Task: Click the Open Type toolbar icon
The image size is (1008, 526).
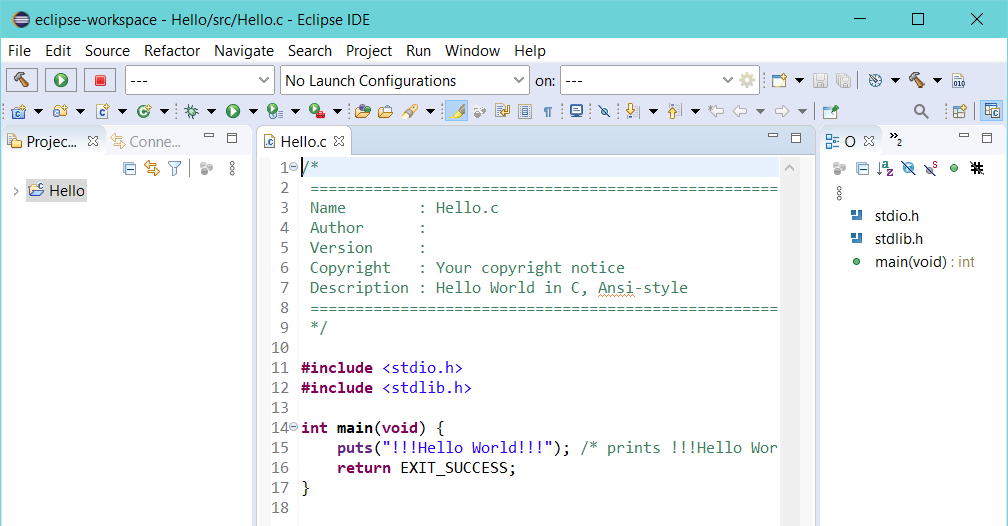Action: click(x=362, y=111)
